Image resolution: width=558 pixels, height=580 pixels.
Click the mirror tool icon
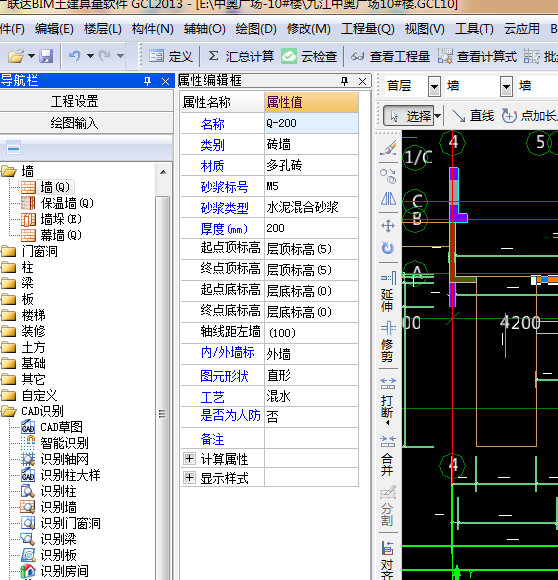[388, 199]
